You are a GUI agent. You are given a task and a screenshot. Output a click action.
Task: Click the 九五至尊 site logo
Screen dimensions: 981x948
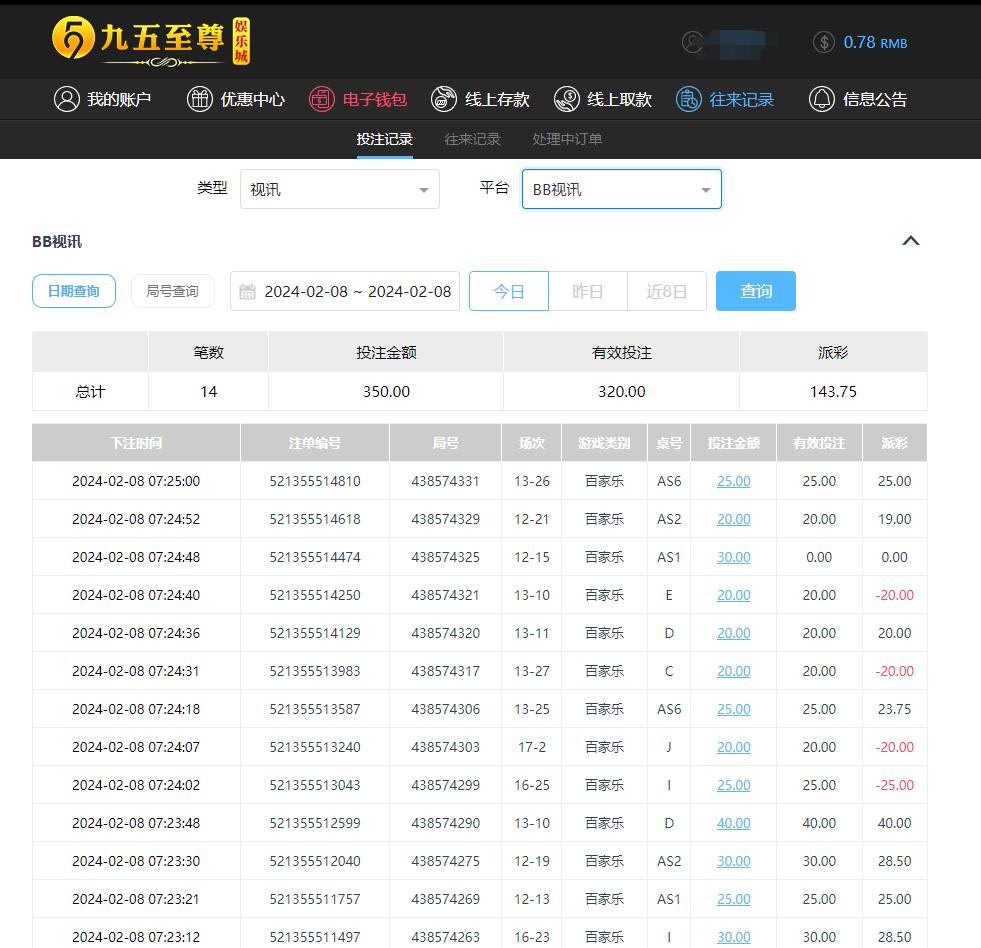pos(151,41)
